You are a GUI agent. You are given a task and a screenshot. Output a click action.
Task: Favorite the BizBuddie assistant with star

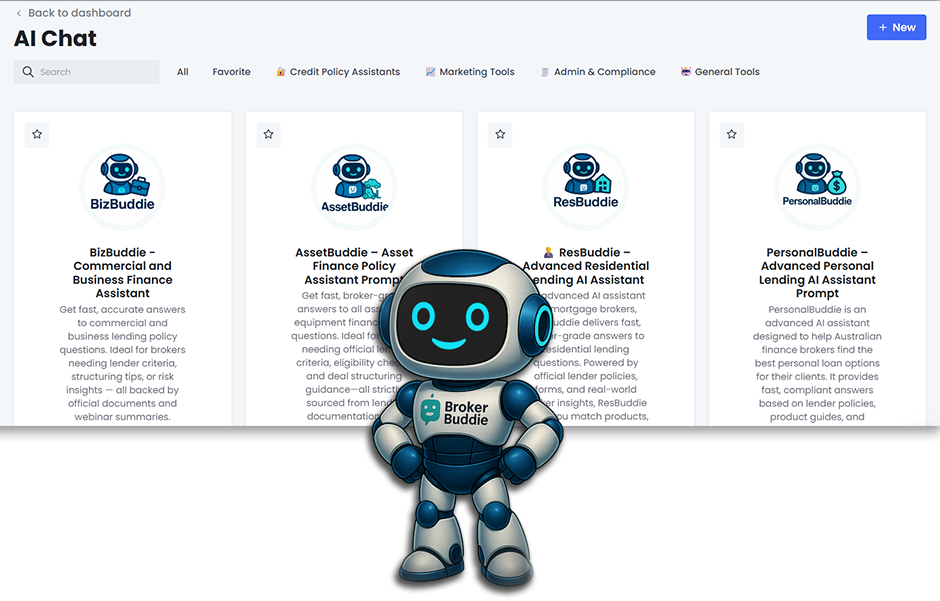click(37, 134)
